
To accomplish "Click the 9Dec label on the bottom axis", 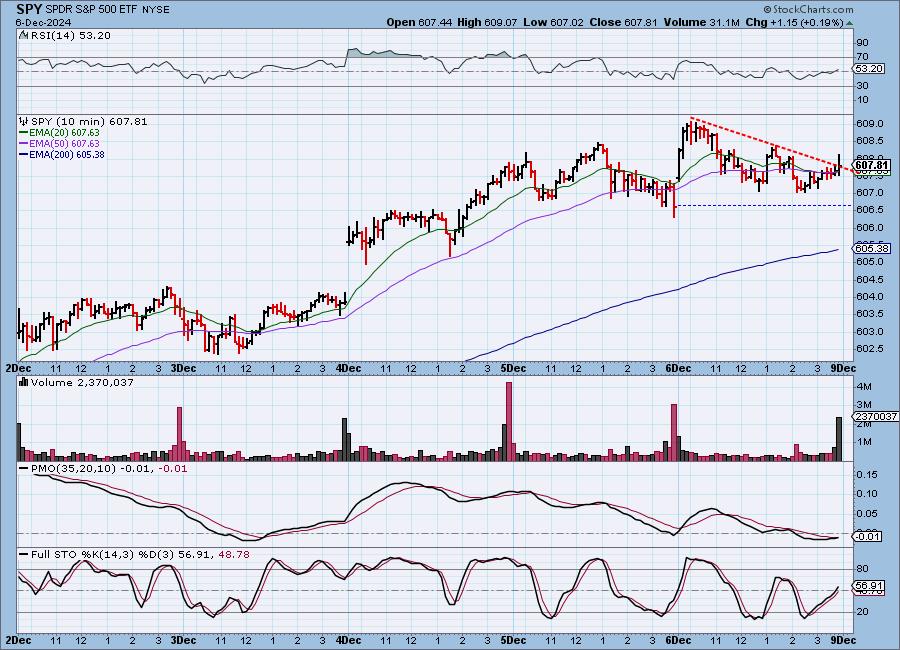I will (842, 640).
